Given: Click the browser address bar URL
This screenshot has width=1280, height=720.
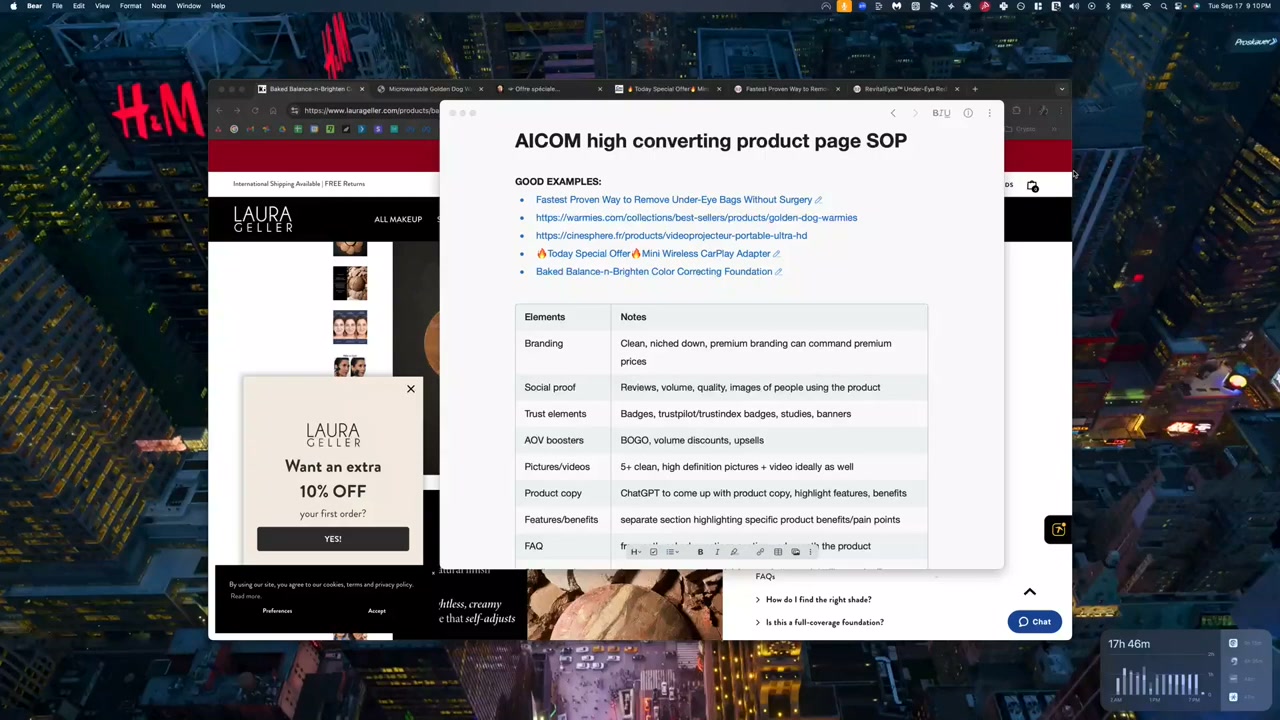Looking at the screenshot, I should [x=370, y=111].
